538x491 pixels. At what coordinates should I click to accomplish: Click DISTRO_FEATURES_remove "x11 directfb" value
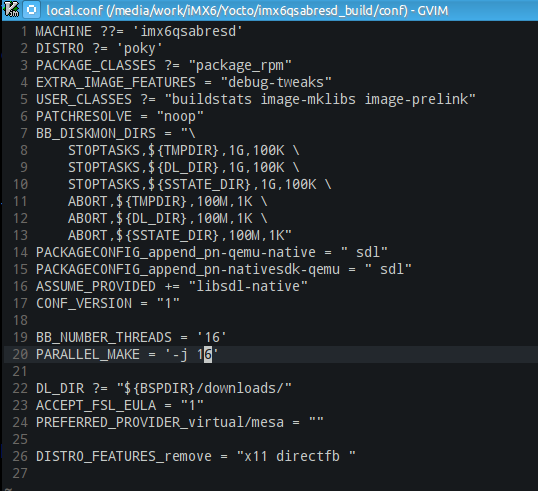pyautogui.click(x=296, y=456)
